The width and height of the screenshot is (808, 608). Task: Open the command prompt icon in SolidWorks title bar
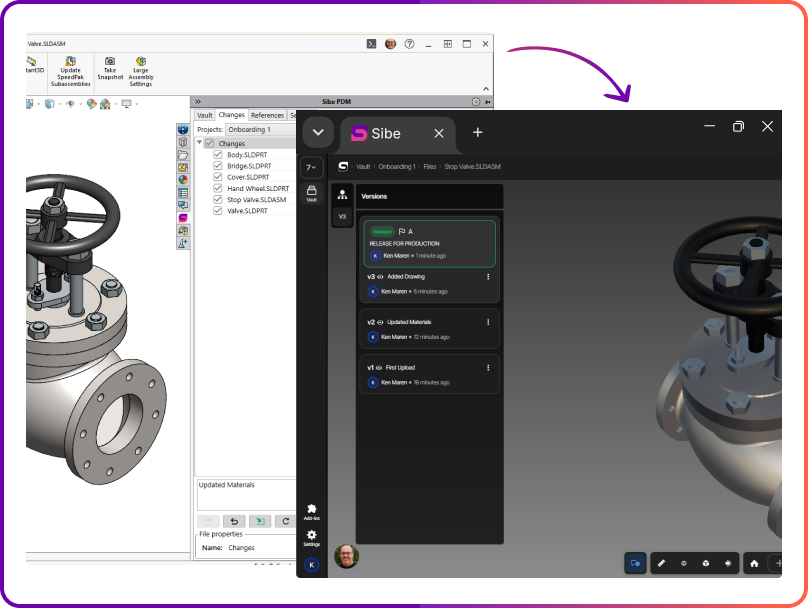click(371, 44)
